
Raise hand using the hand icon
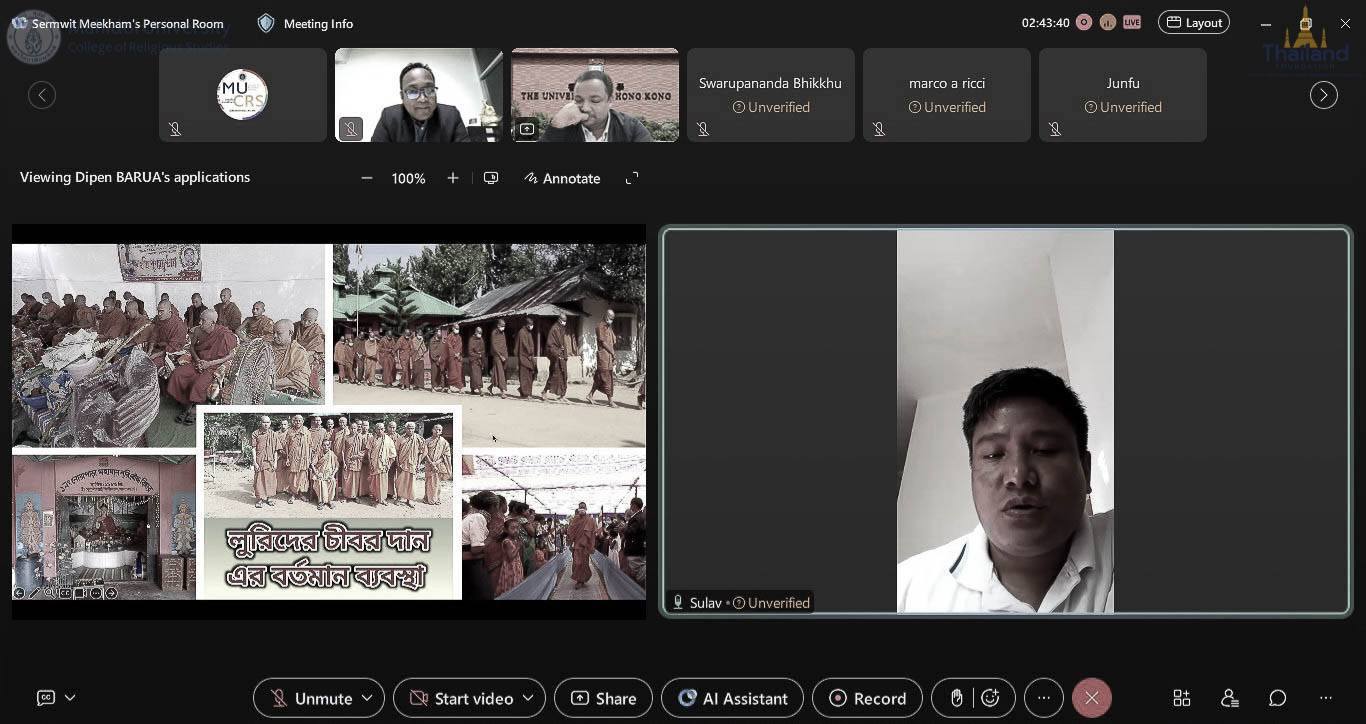click(x=956, y=698)
